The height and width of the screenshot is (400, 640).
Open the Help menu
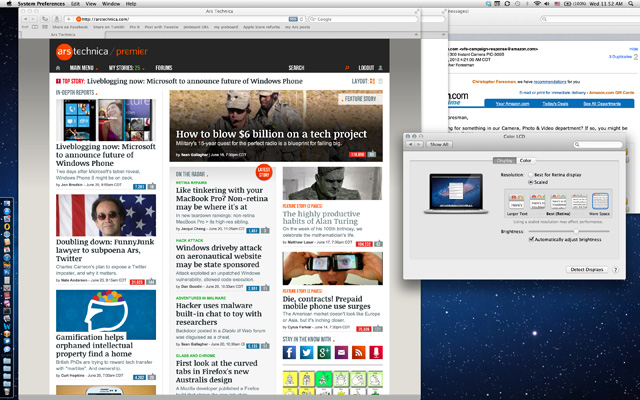coord(131,4)
